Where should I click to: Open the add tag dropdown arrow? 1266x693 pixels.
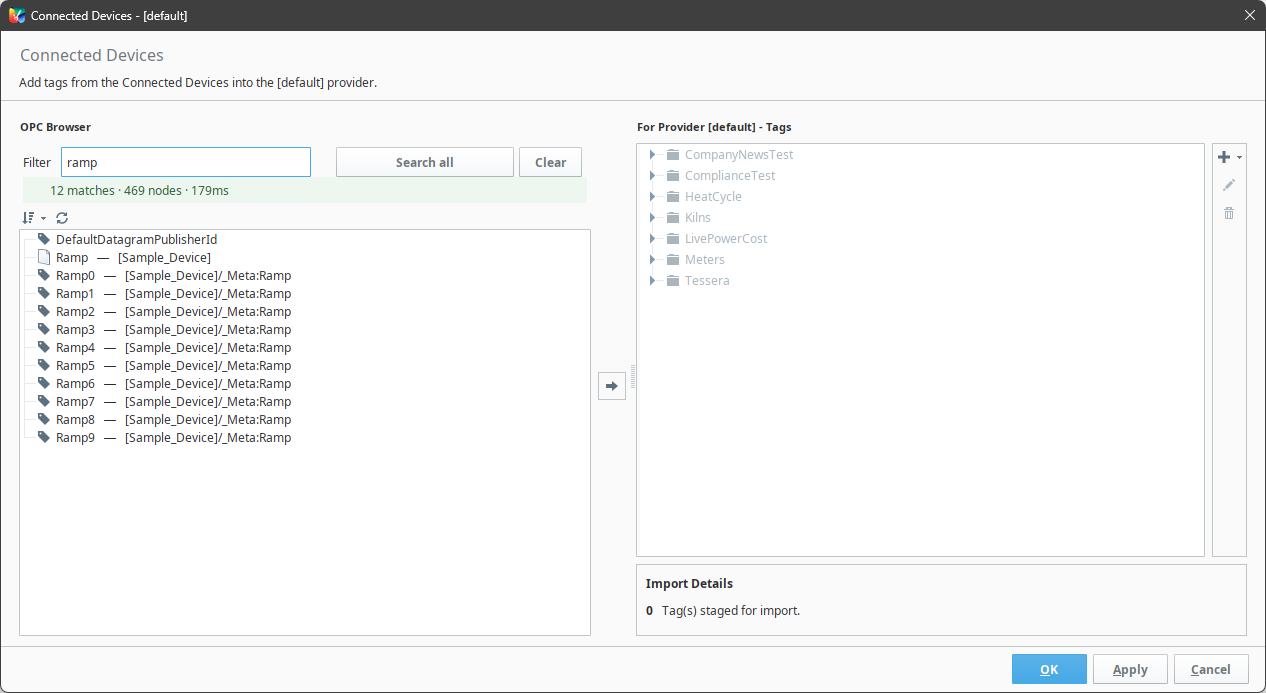(1240, 158)
